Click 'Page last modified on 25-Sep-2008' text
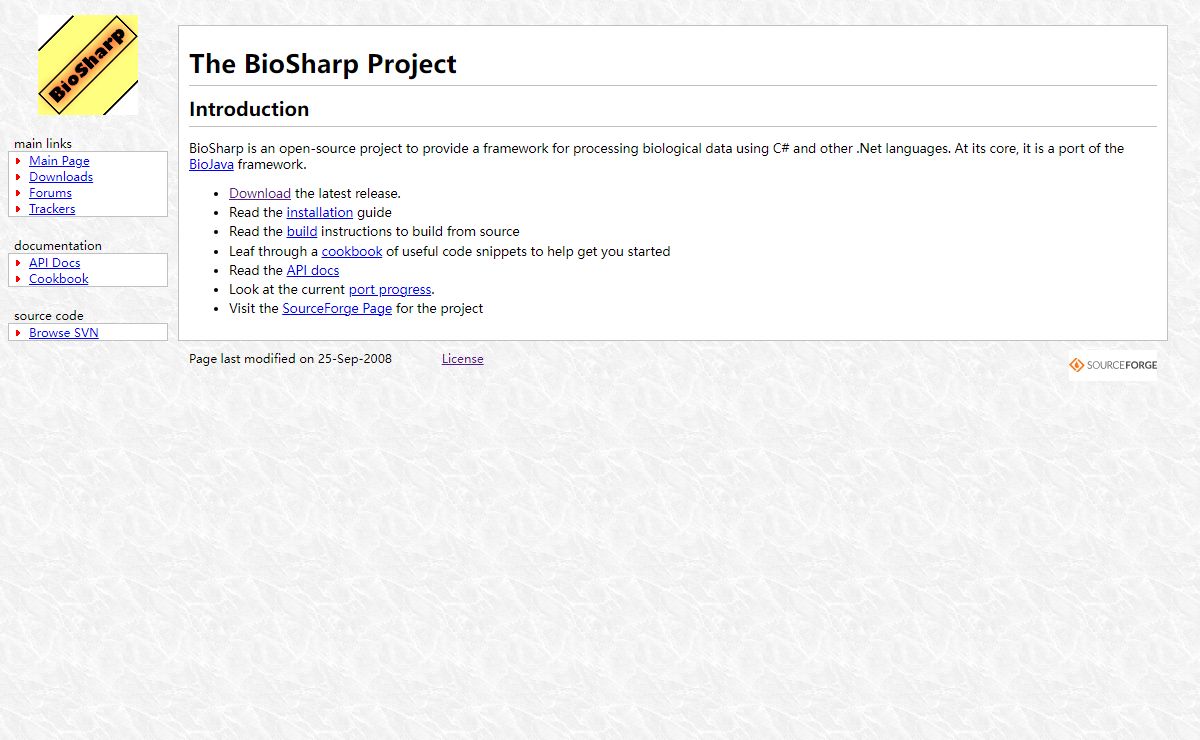This screenshot has height=740, width=1200. pyautogui.click(x=290, y=359)
